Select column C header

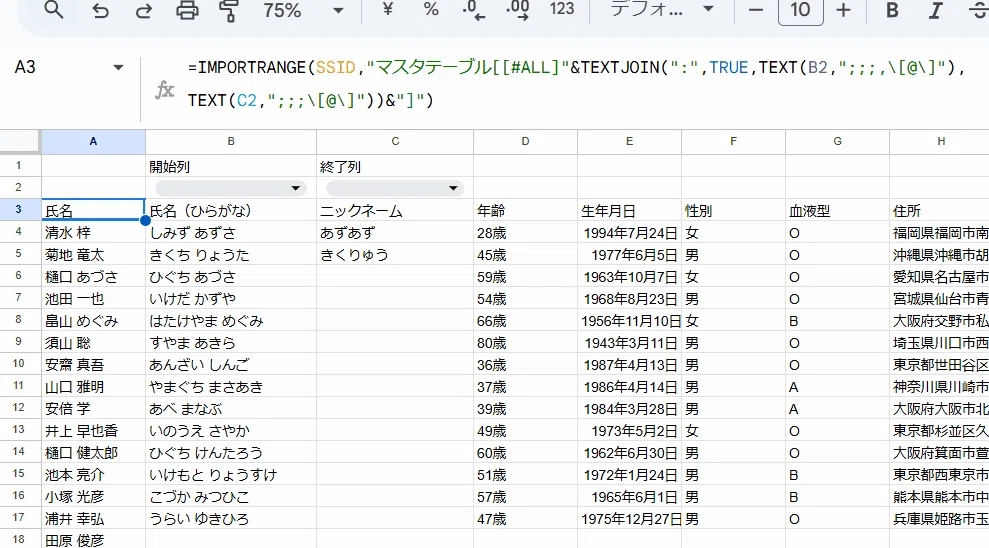click(x=395, y=142)
